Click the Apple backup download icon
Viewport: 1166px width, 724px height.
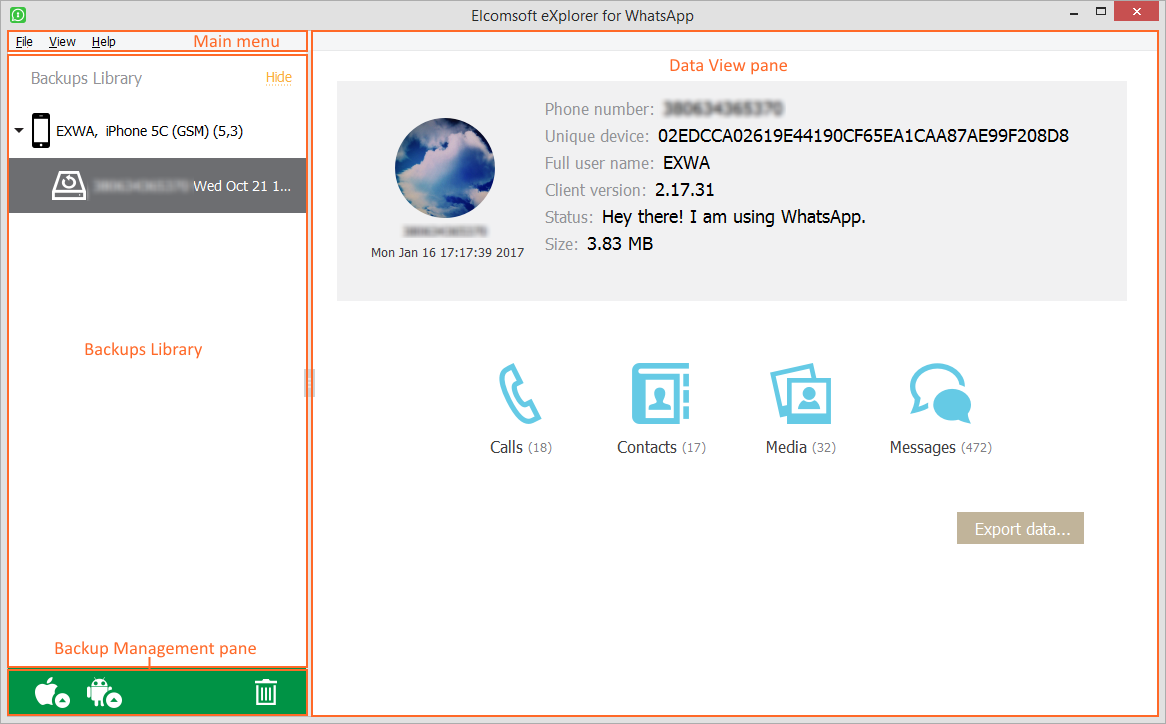(52, 693)
